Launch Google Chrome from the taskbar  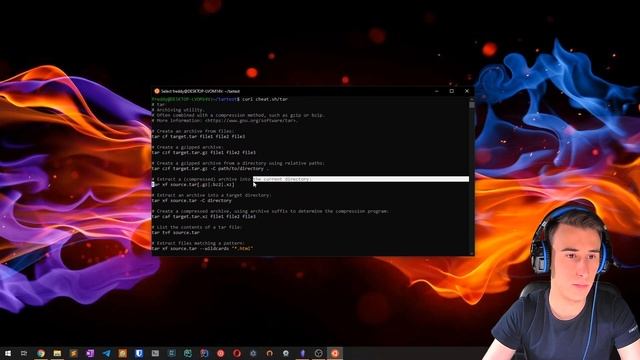pyautogui.click(x=41, y=353)
